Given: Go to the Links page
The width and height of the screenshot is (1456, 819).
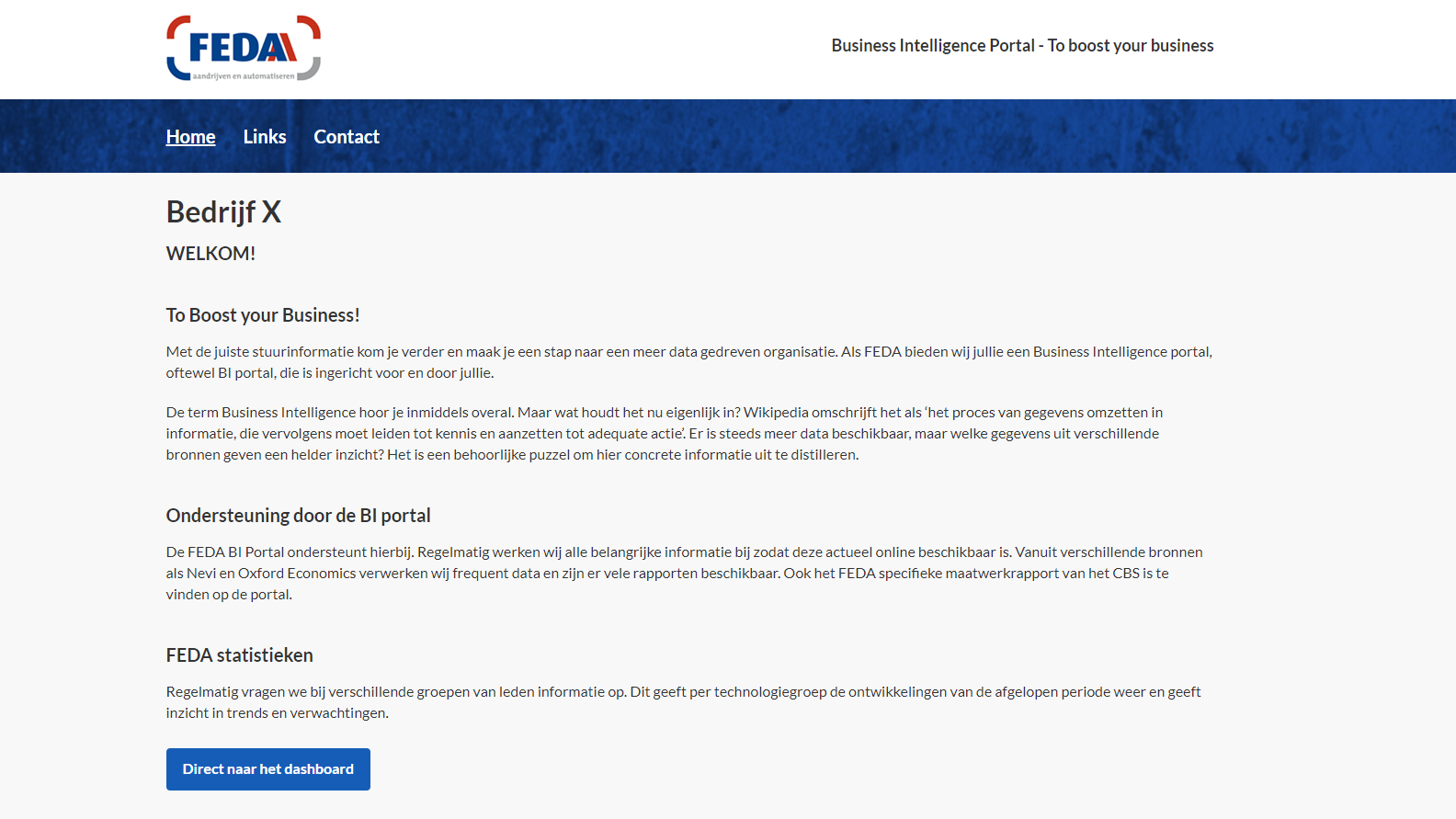Looking at the screenshot, I should 265,137.
